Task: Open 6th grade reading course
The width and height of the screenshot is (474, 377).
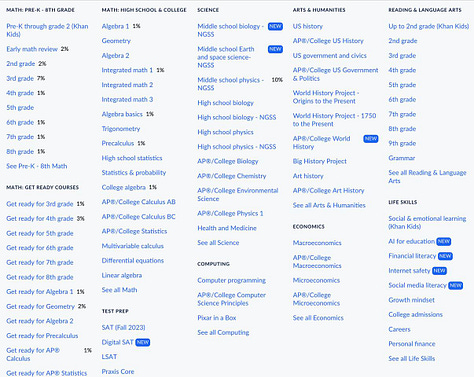Action: [x=402, y=99]
